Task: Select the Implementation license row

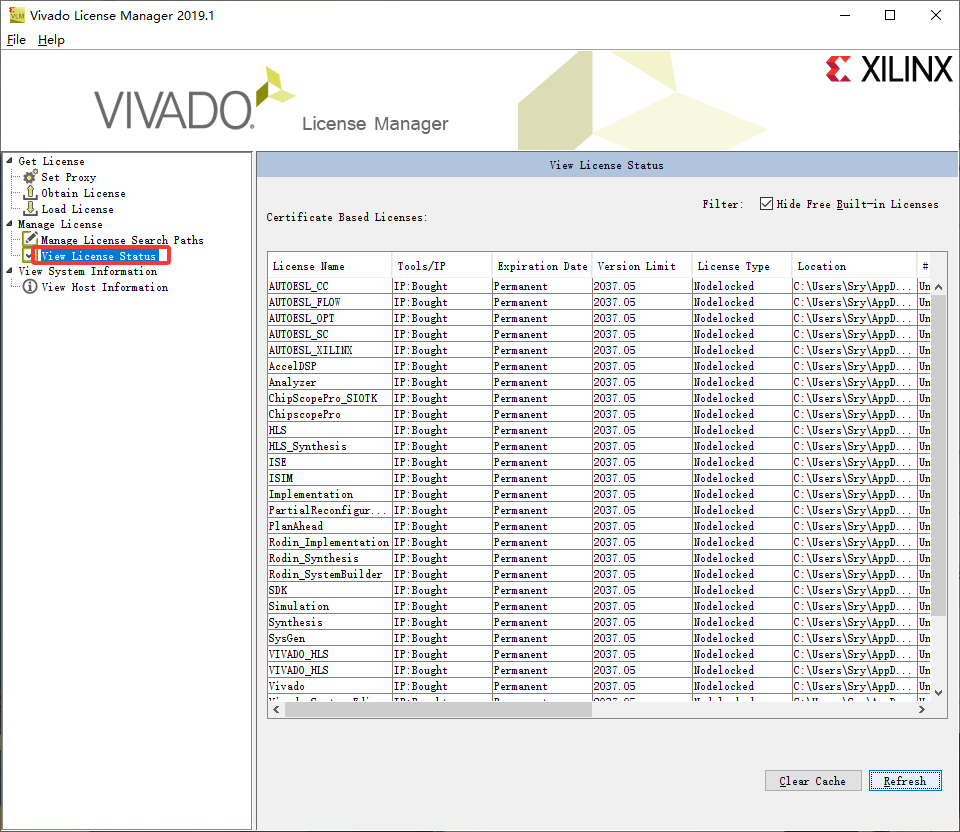Action: click(x=600, y=494)
